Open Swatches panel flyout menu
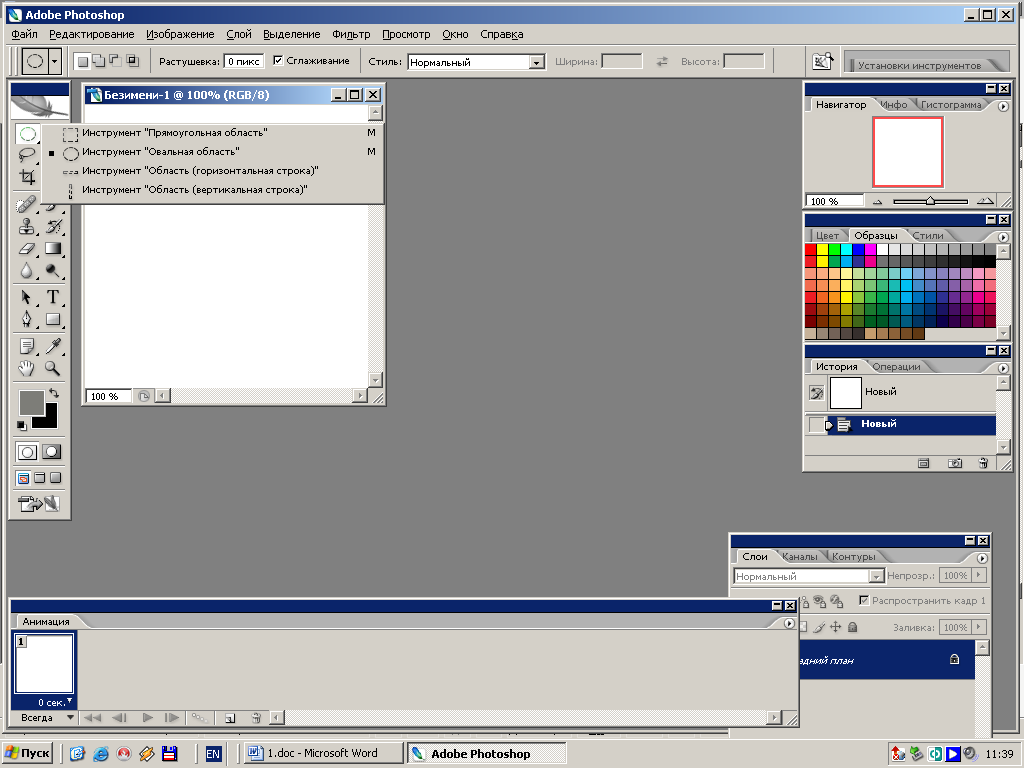The width and height of the screenshot is (1024, 768). (x=1003, y=237)
